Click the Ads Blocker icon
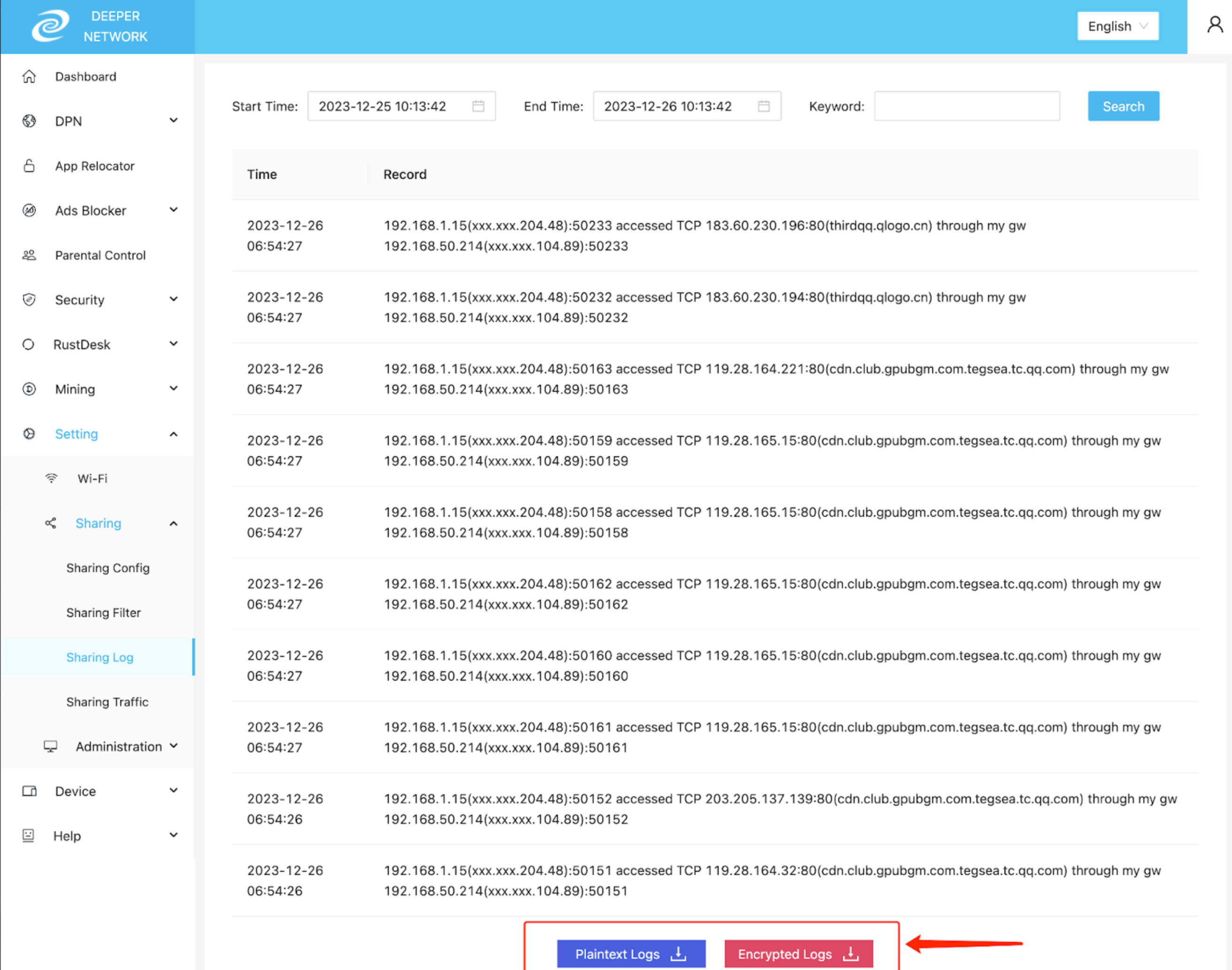Screen dimensions: 1232x970 point(29,210)
